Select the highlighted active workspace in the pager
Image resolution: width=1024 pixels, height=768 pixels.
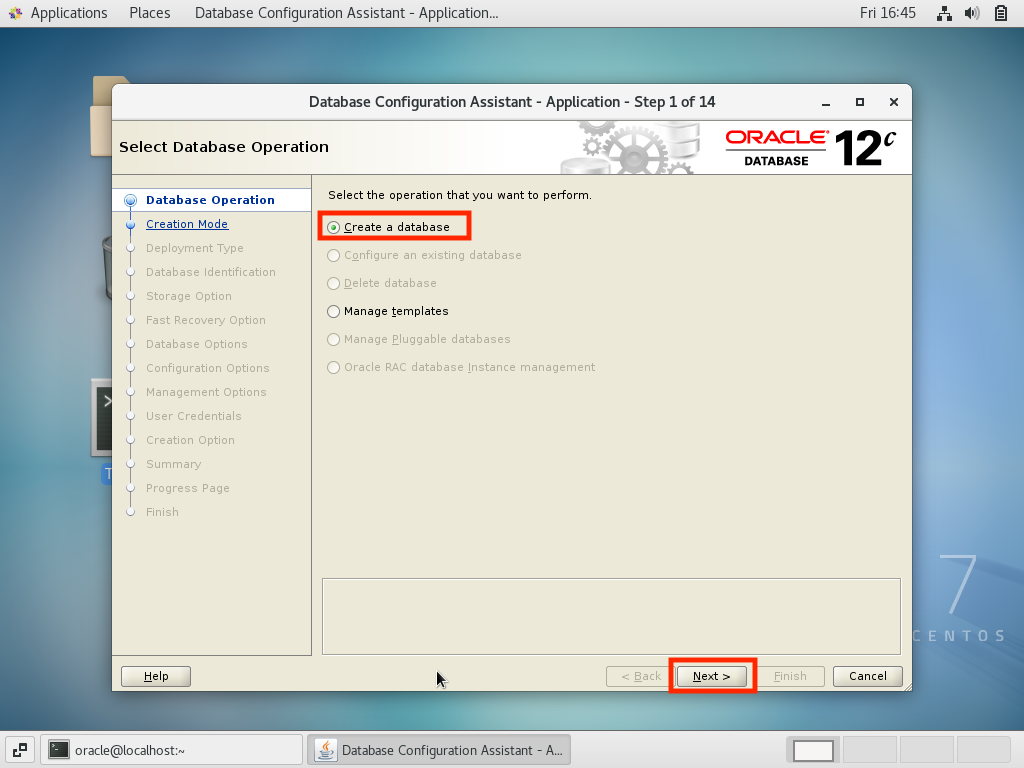click(x=813, y=750)
